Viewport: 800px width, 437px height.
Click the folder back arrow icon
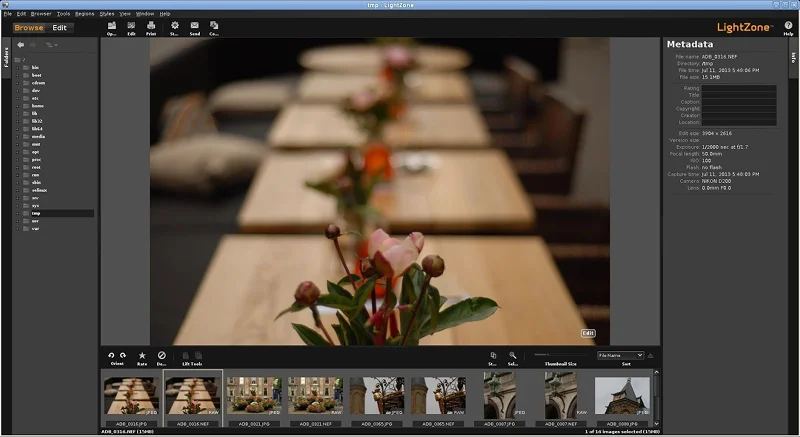tap(21, 45)
